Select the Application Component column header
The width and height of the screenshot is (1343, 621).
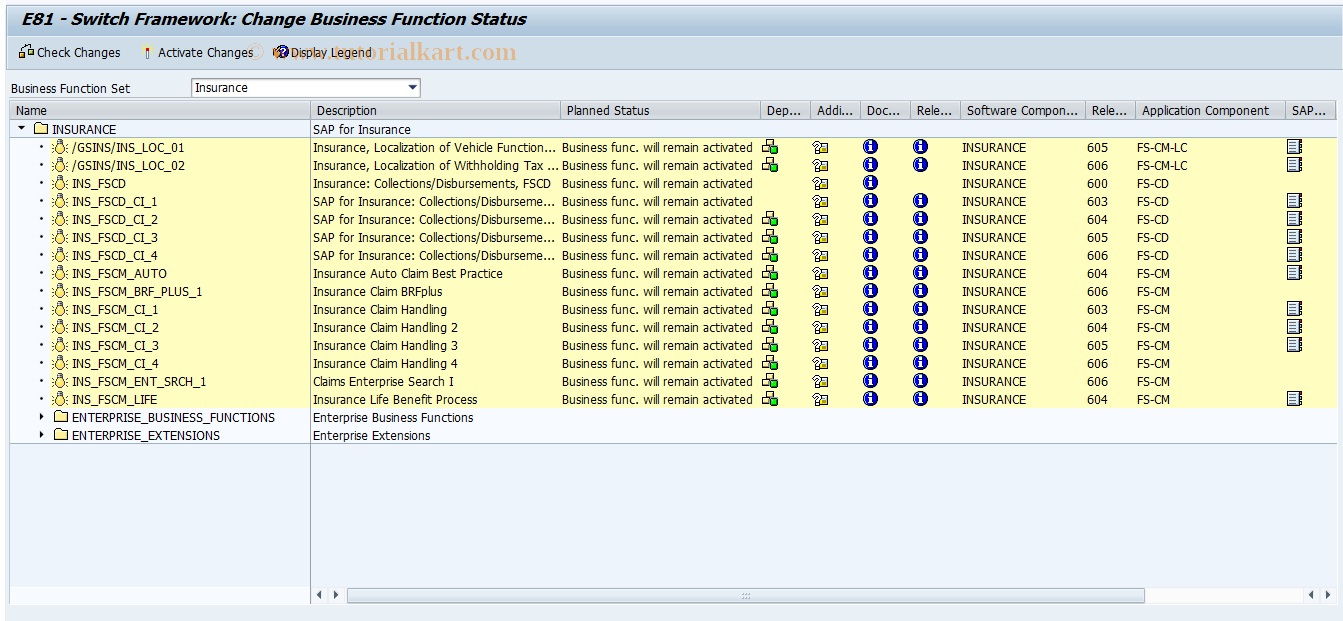coord(1210,111)
